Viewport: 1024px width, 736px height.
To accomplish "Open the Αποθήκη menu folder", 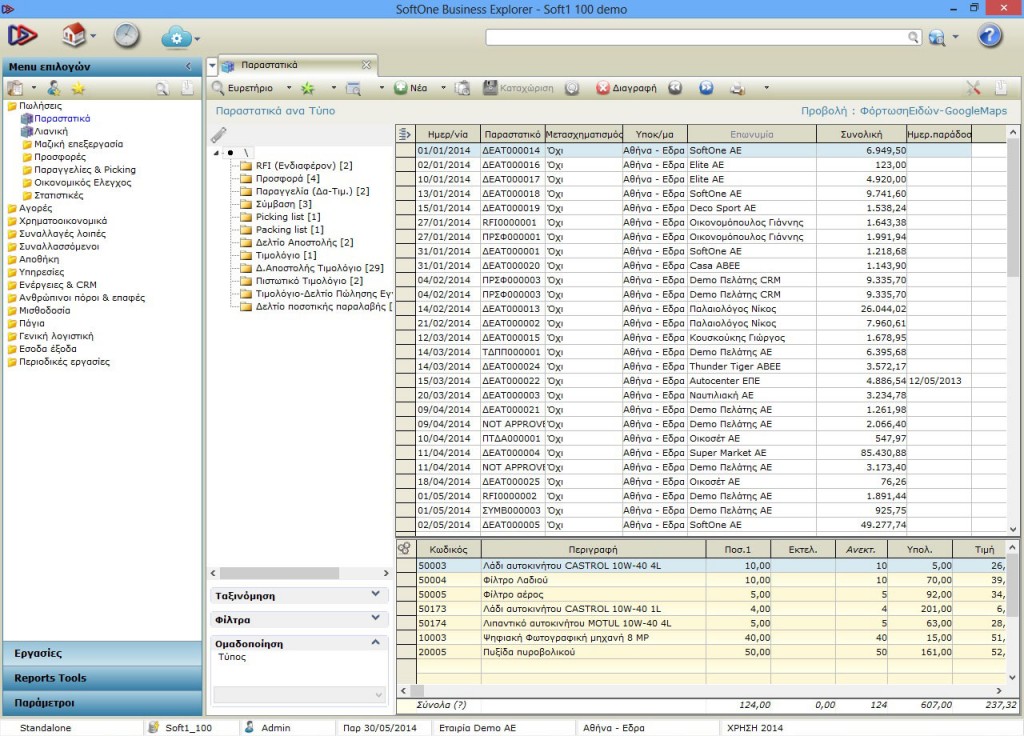I will (x=39, y=259).
